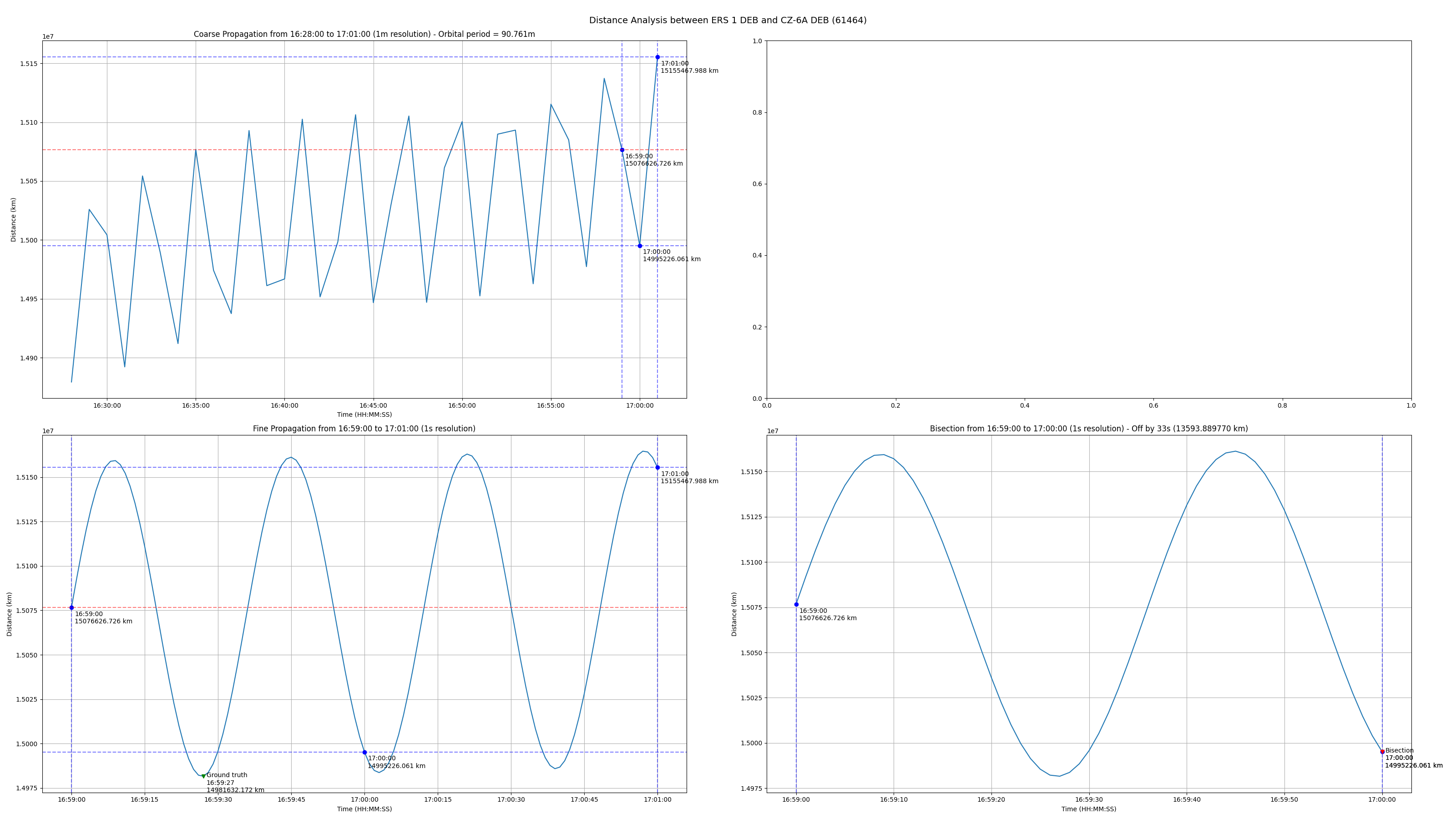Click the 17:00:00 point in fine propagation plot
The height and width of the screenshot is (819, 1456).
point(364,752)
